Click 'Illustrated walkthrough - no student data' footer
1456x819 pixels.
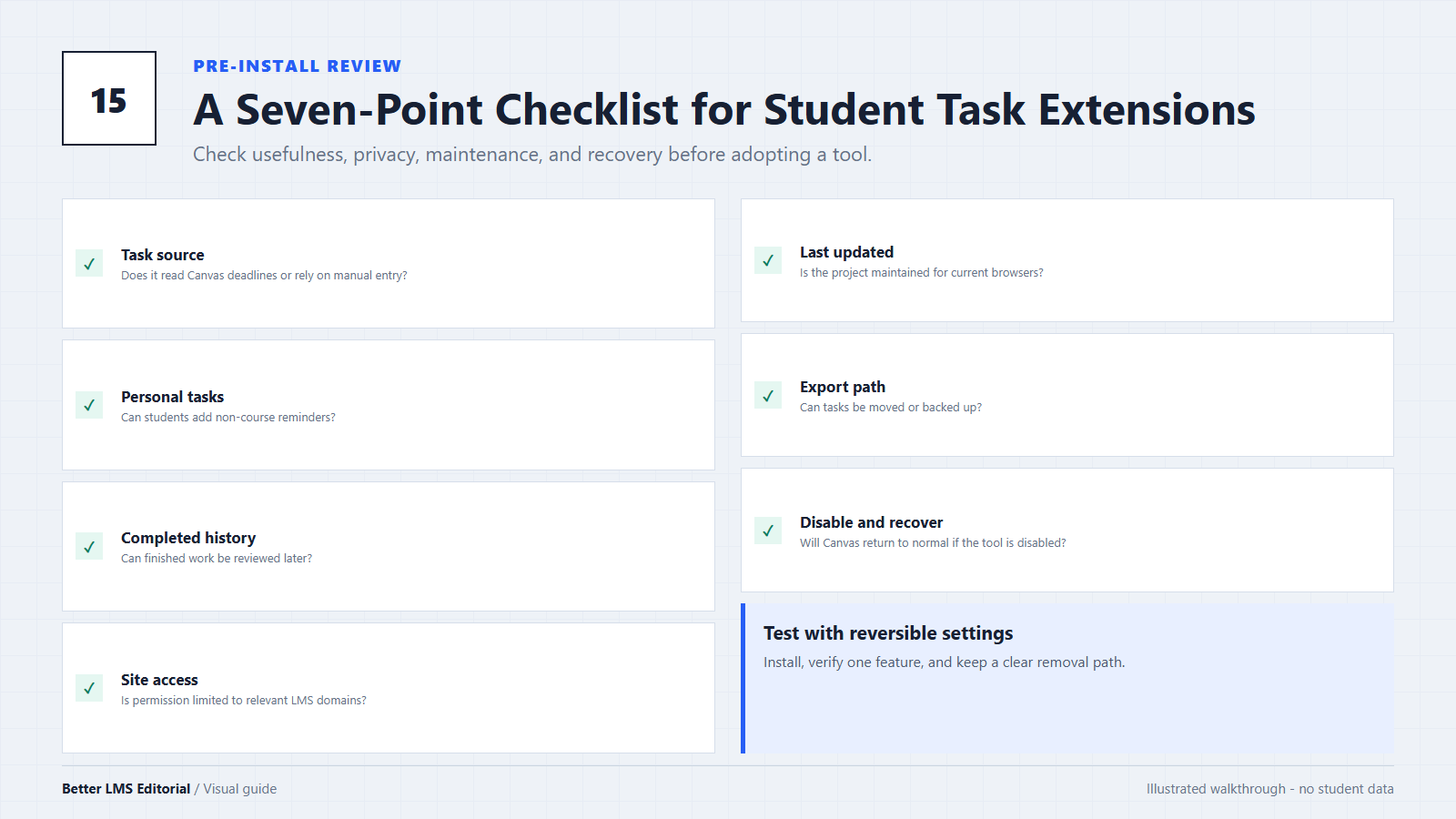pos(1269,789)
